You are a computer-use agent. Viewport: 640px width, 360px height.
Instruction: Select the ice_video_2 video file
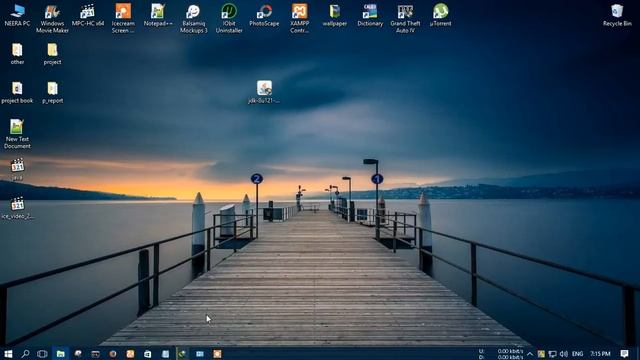17,208
